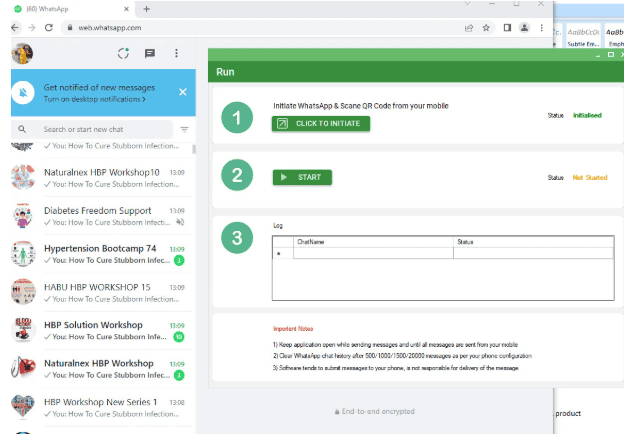This screenshot has height=438, width=627.
Task: Click Naturalnex HBP Workshop unread badge
Action: pos(179,375)
